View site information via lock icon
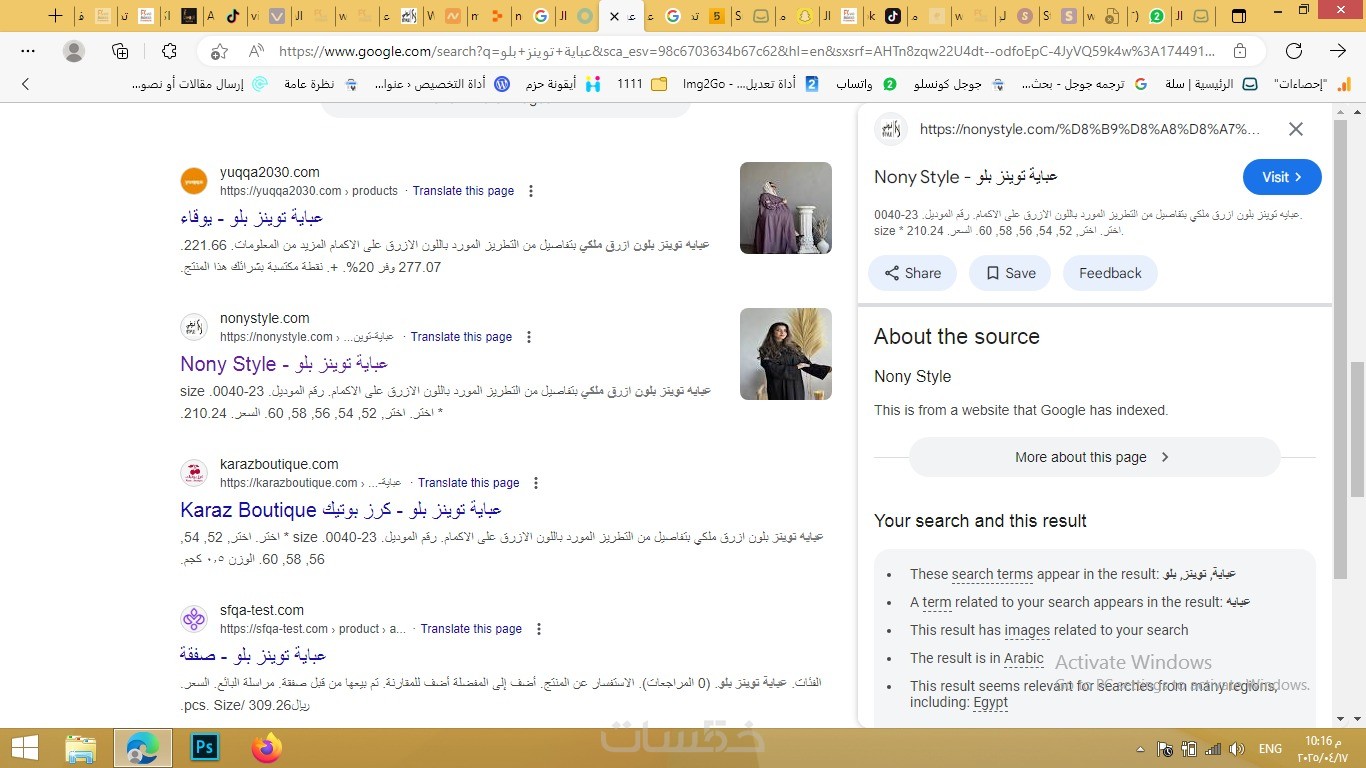The width and height of the screenshot is (1366, 768). click(x=1240, y=51)
